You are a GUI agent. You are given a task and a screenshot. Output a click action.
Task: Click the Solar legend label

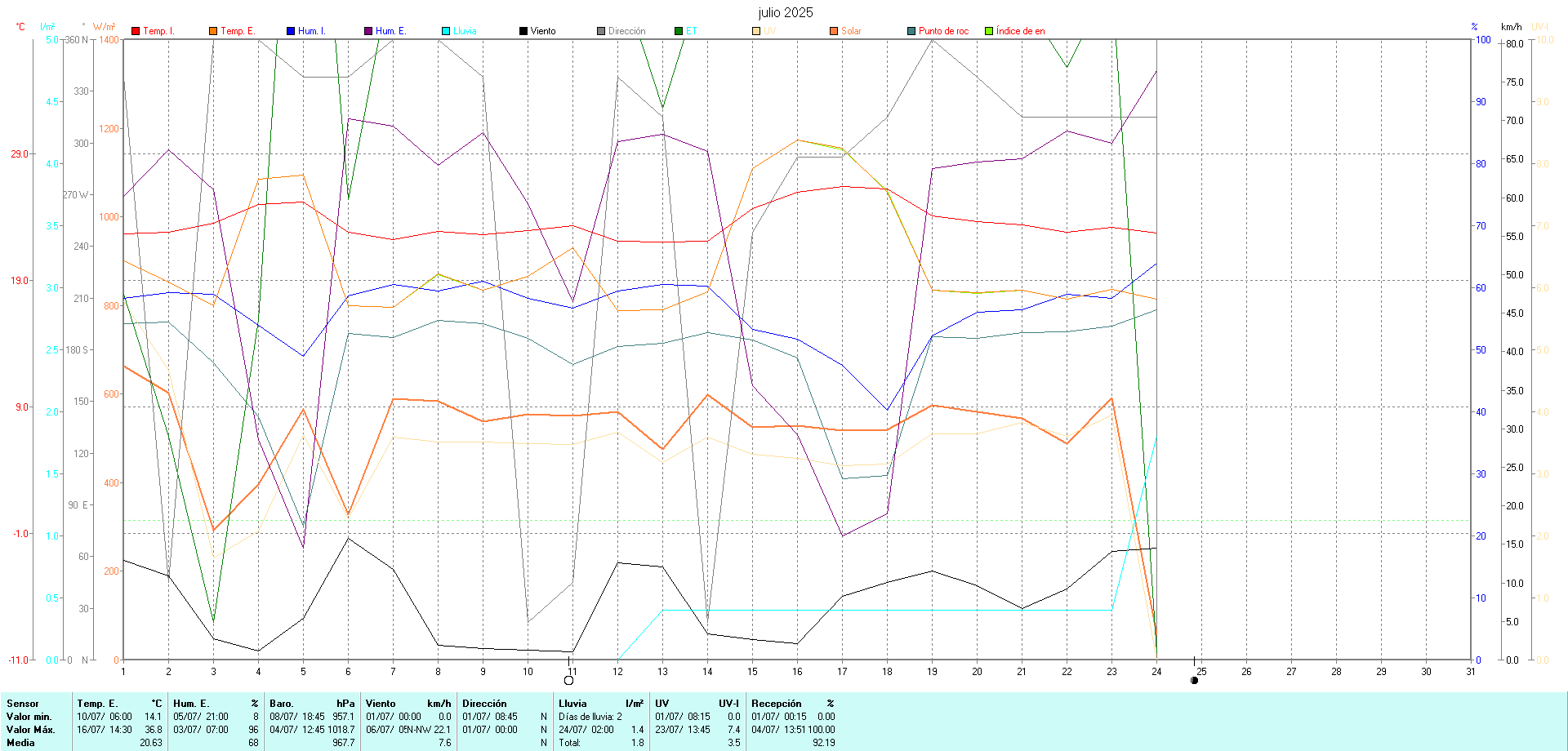point(851,31)
